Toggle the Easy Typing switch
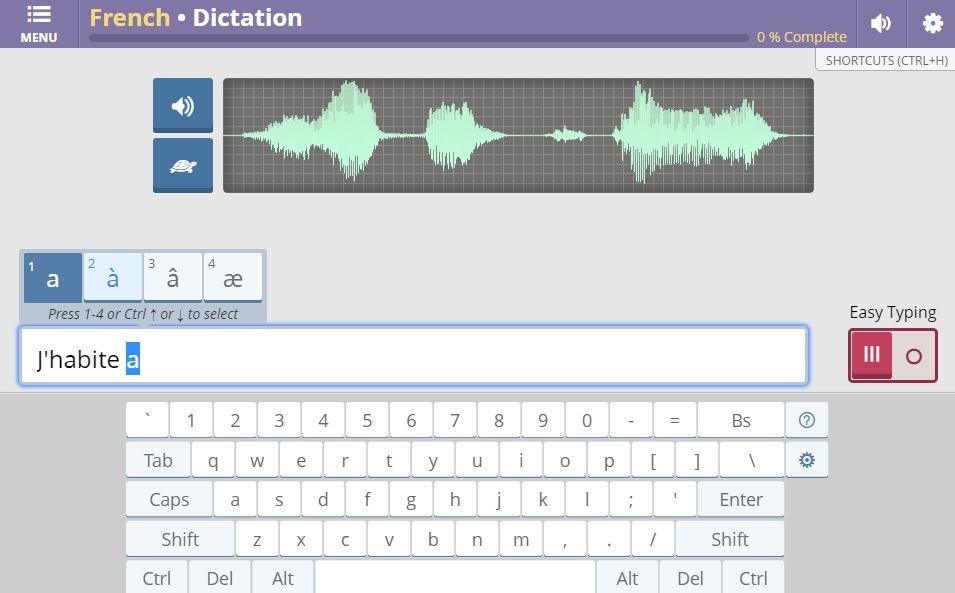The height and width of the screenshot is (593, 955). pos(892,356)
